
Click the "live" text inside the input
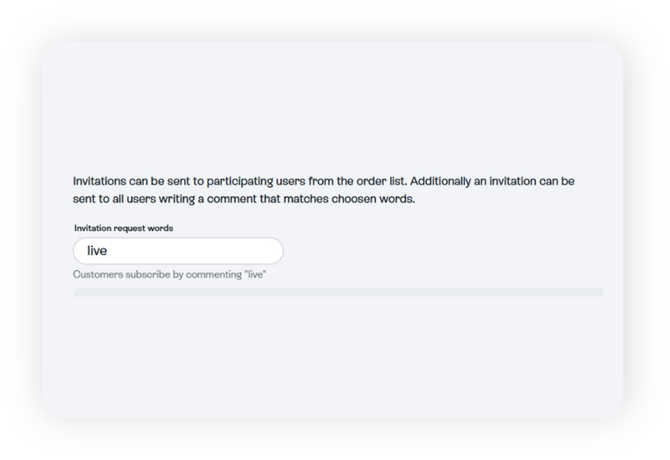pyautogui.click(x=97, y=251)
